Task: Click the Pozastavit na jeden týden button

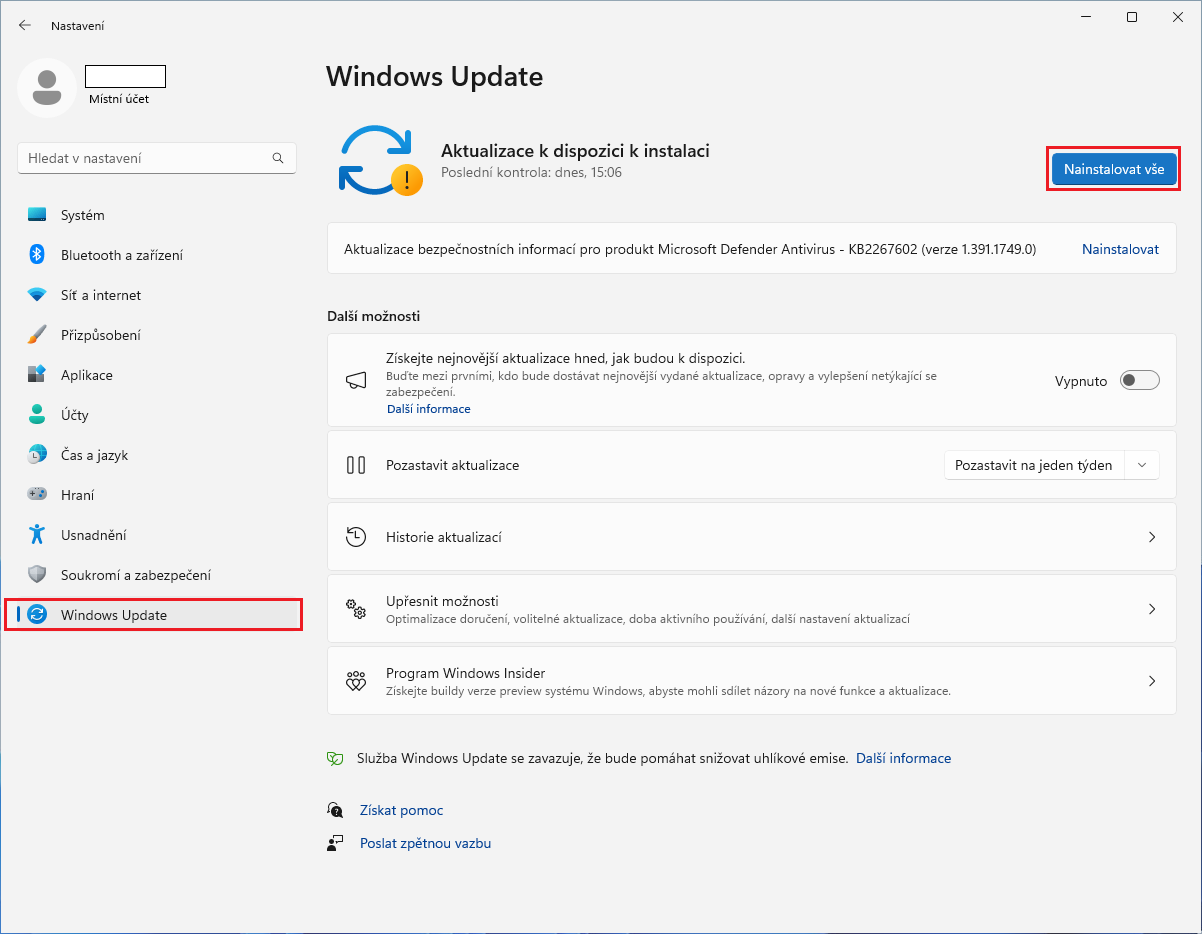Action: (1034, 465)
